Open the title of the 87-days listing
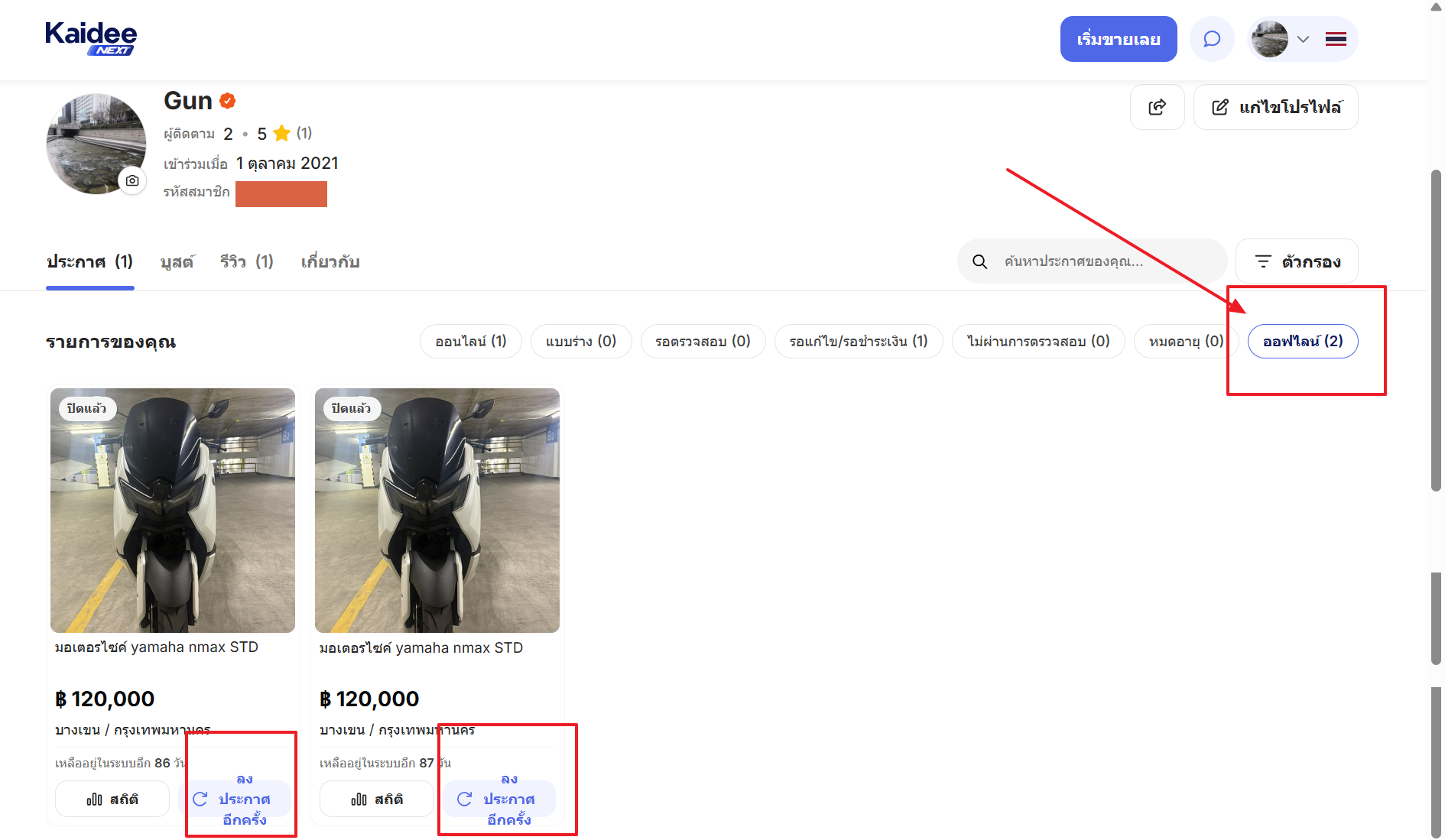This screenshot has width=1445, height=840. click(421, 648)
